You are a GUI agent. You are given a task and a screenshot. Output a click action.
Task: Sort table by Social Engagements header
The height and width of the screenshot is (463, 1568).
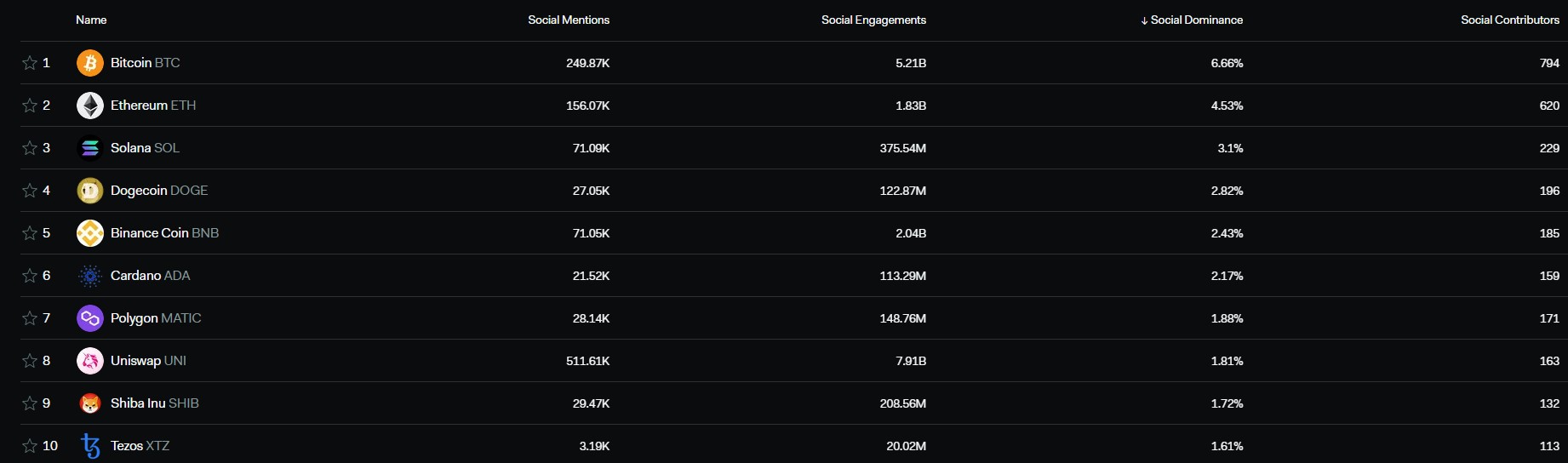(x=873, y=20)
